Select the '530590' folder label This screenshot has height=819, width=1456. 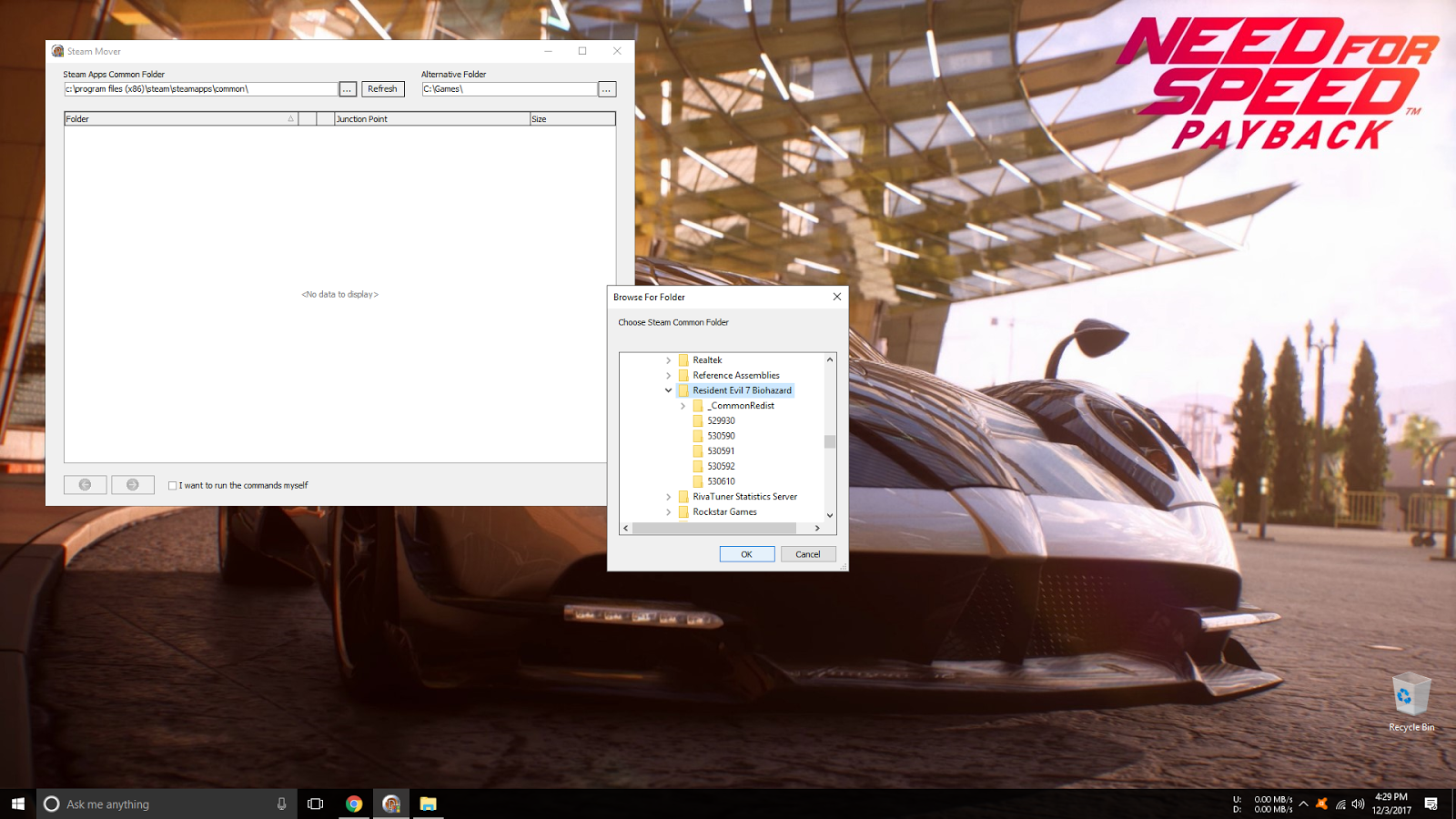click(721, 436)
